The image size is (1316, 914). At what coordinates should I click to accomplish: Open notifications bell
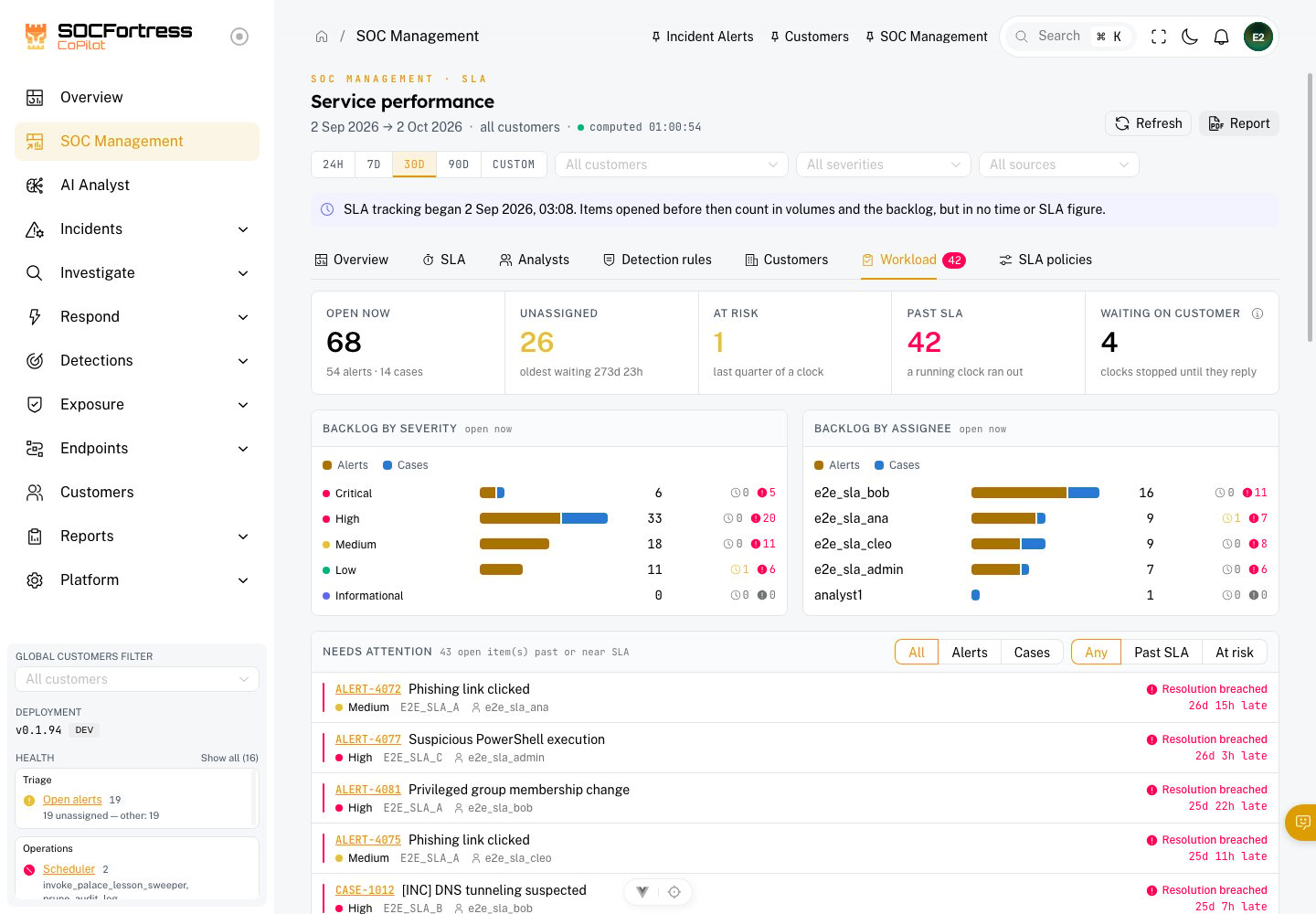[x=1221, y=37]
